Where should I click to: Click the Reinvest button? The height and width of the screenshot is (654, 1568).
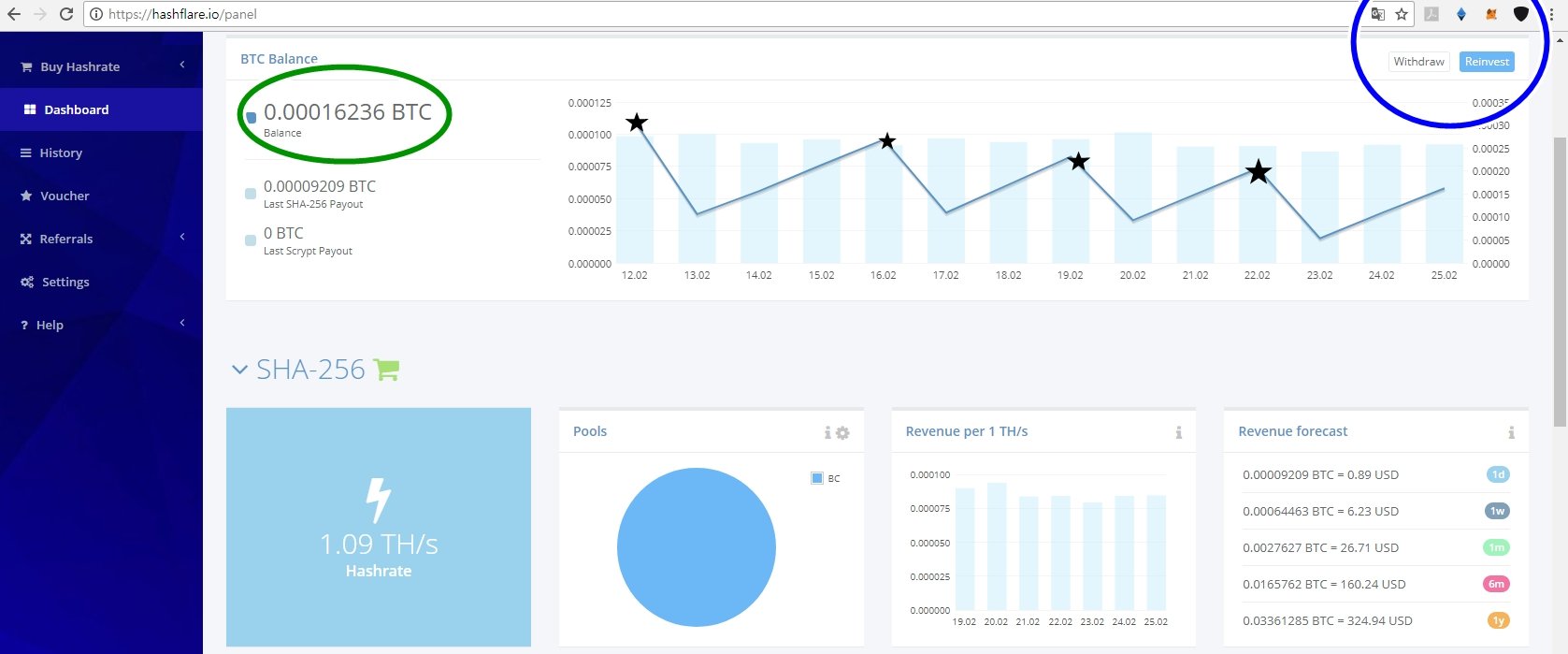[1487, 62]
